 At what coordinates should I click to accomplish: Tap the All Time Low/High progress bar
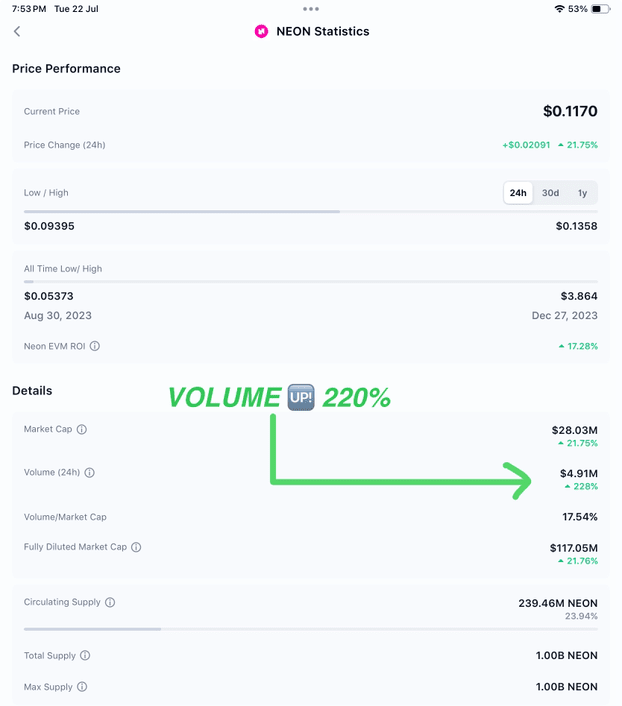pos(311,282)
